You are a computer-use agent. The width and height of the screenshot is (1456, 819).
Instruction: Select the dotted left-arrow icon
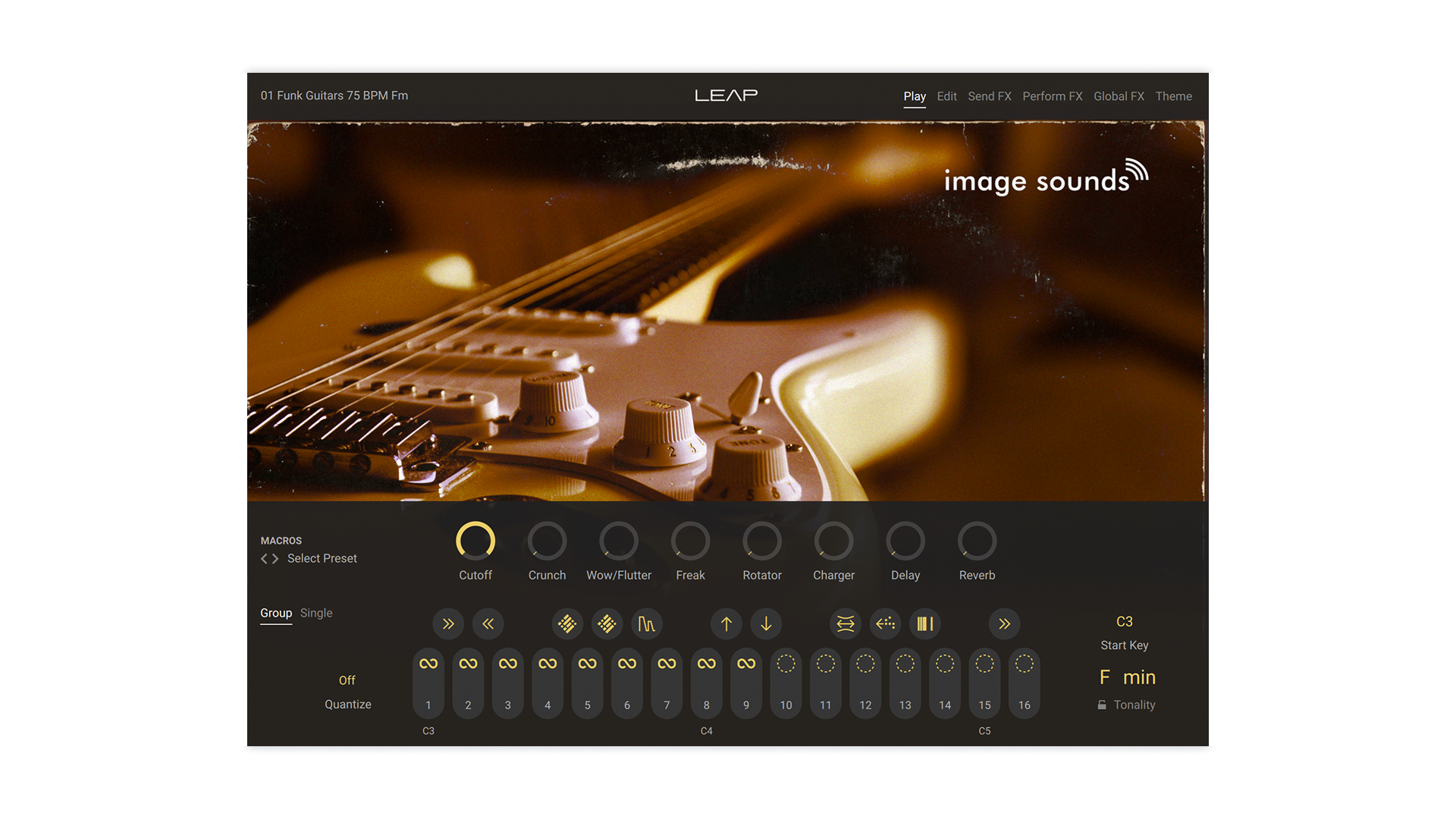click(885, 623)
